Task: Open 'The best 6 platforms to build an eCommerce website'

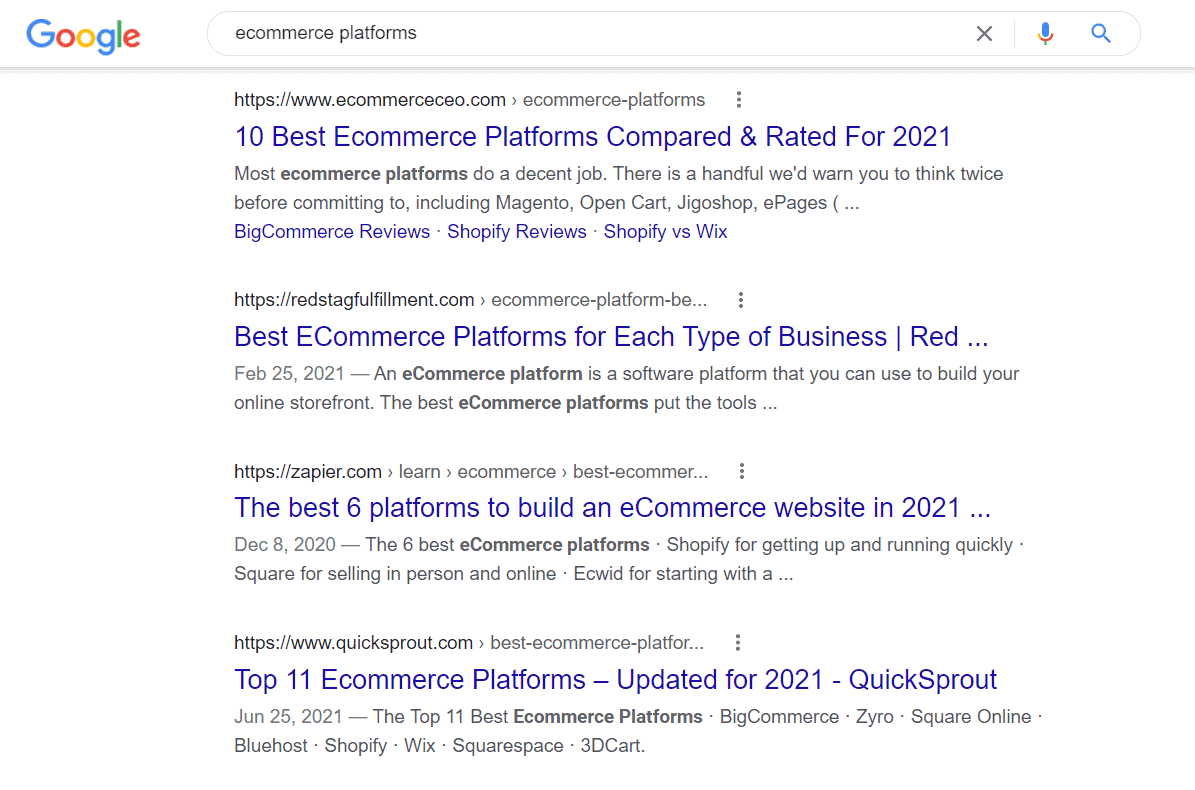Action: tap(612, 508)
